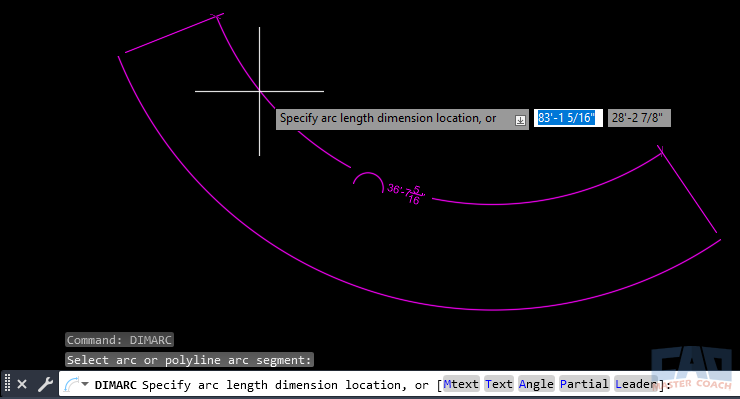Choose the Partial command option
This screenshot has width=740, height=399.
(584, 384)
